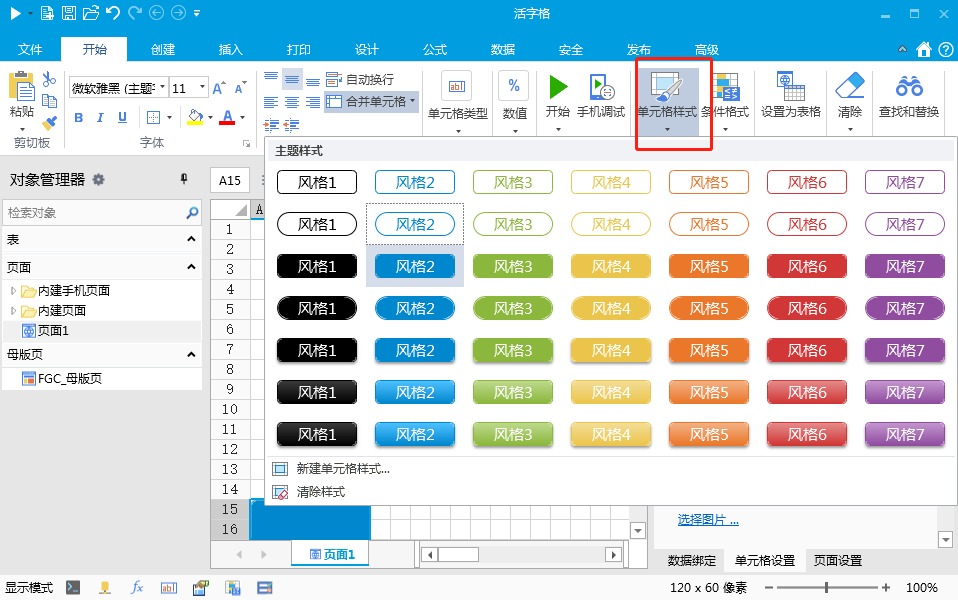Click the yellow fill color bucket
This screenshot has width=958, height=600.
click(x=195, y=117)
